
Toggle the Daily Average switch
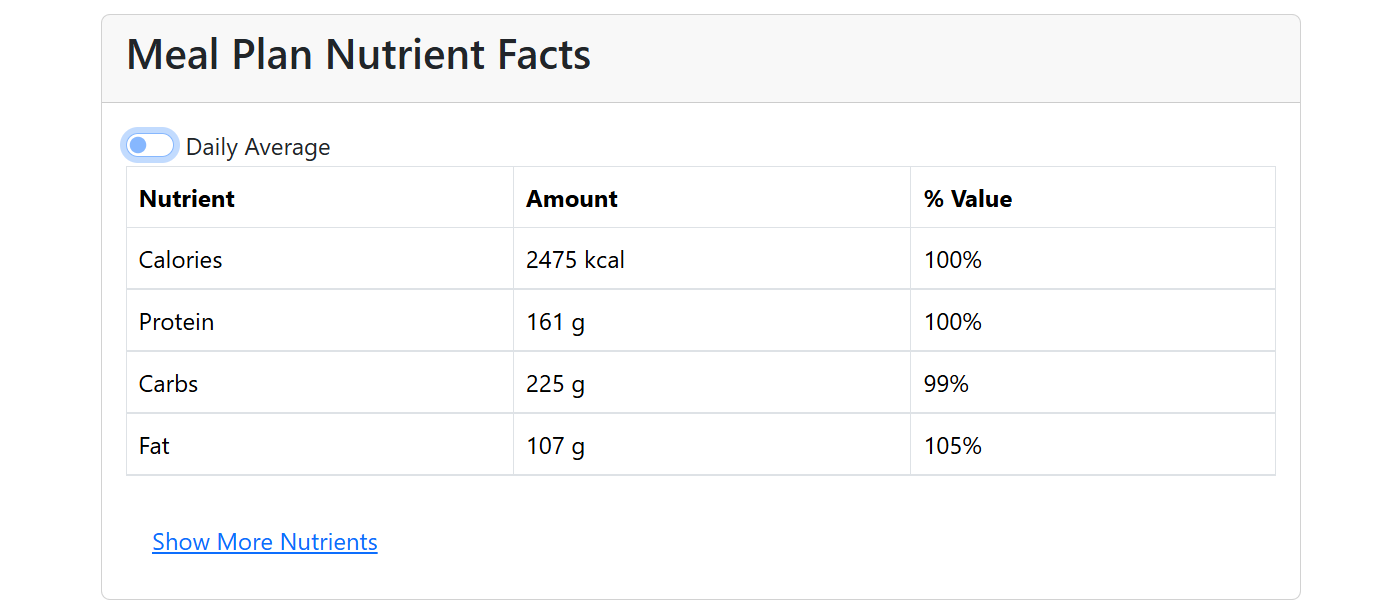coord(150,146)
